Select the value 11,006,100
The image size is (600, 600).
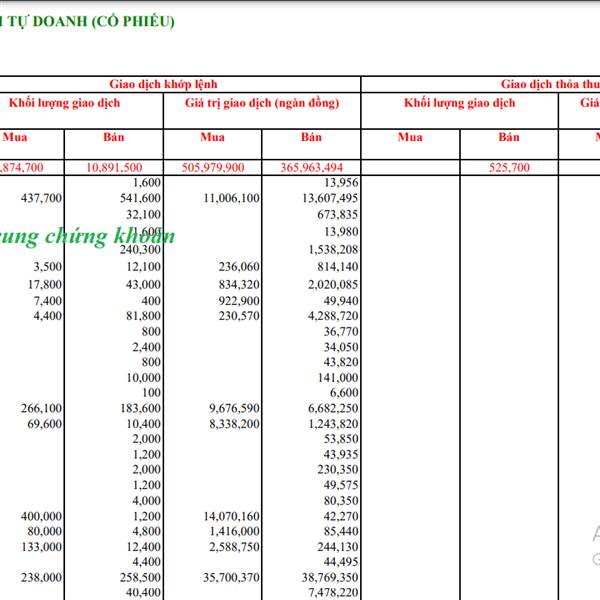pyautogui.click(x=232, y=198)
